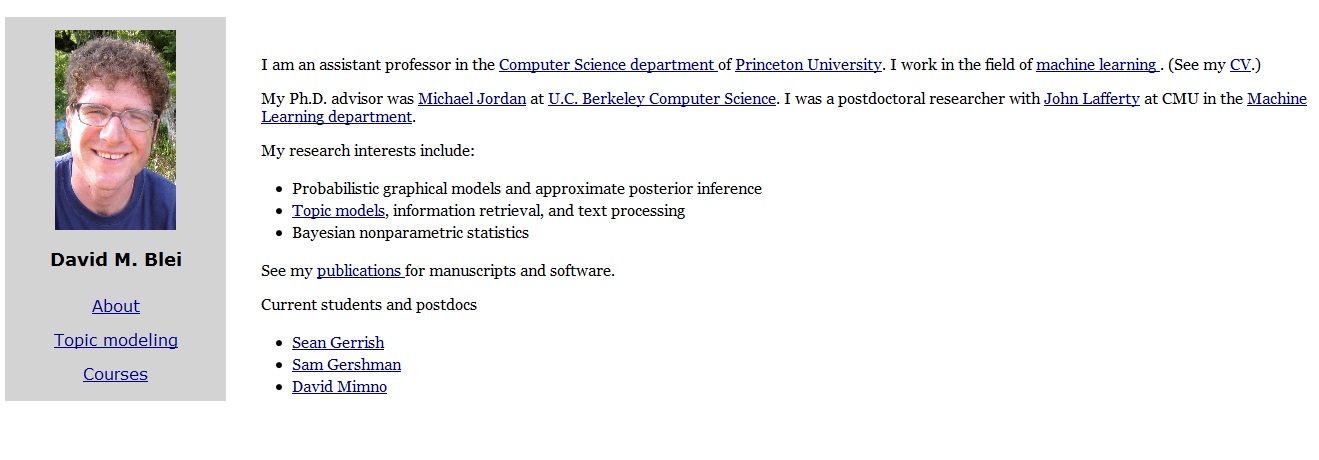Select the Sam Gershman link
Viewport: 1319px width, 460px height.
click(x=346, y=365)
